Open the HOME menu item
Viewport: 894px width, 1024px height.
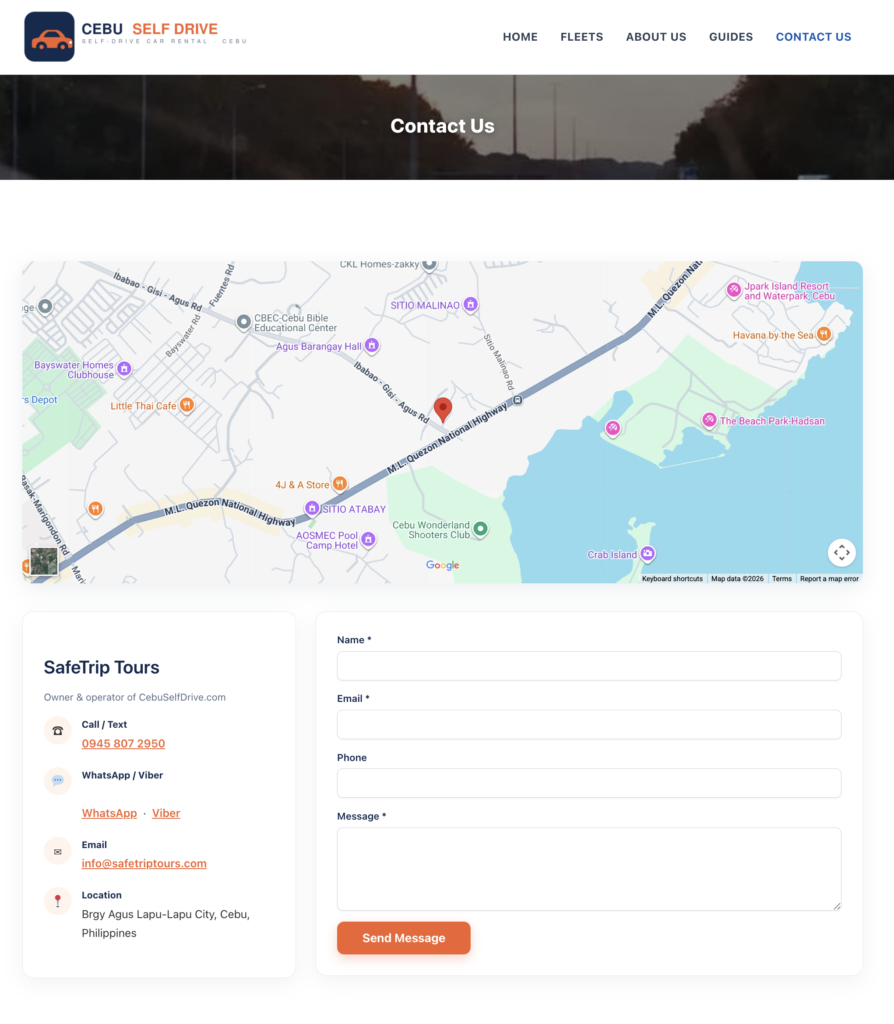[520, 37]
